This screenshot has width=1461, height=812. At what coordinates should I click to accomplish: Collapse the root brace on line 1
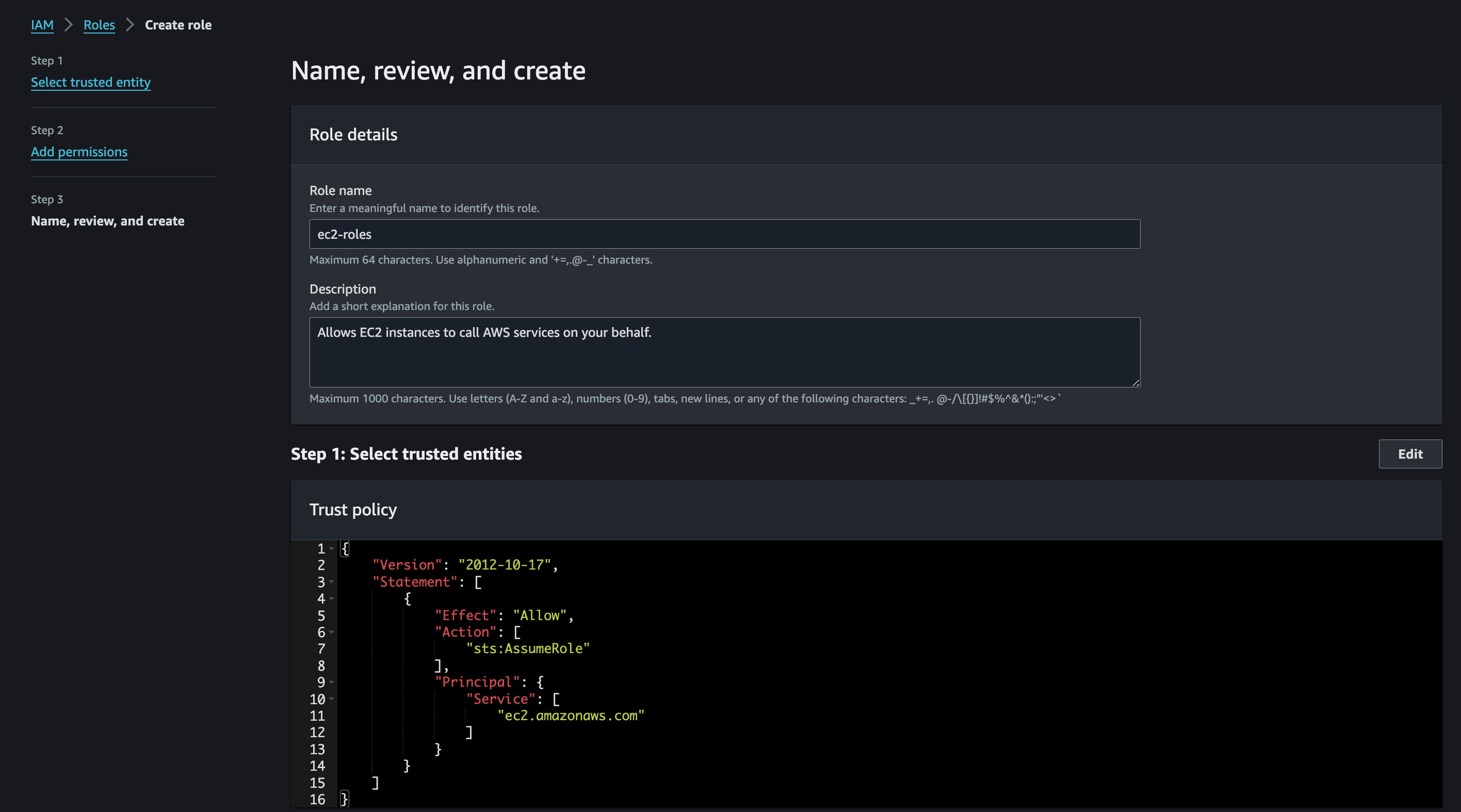click(332, 548)
